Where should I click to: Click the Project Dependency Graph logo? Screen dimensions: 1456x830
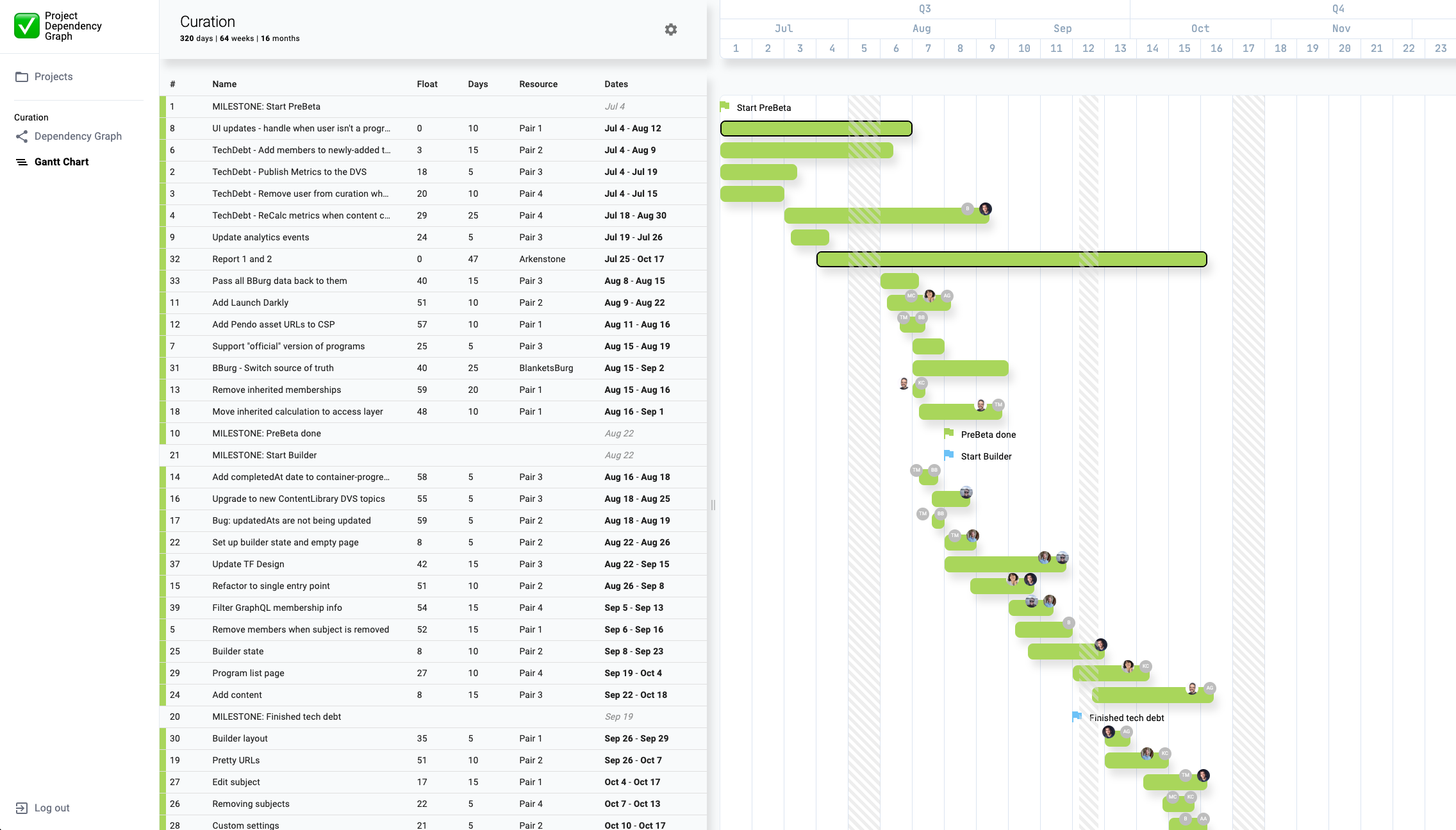pyautogui.click(x=26, y=26)
